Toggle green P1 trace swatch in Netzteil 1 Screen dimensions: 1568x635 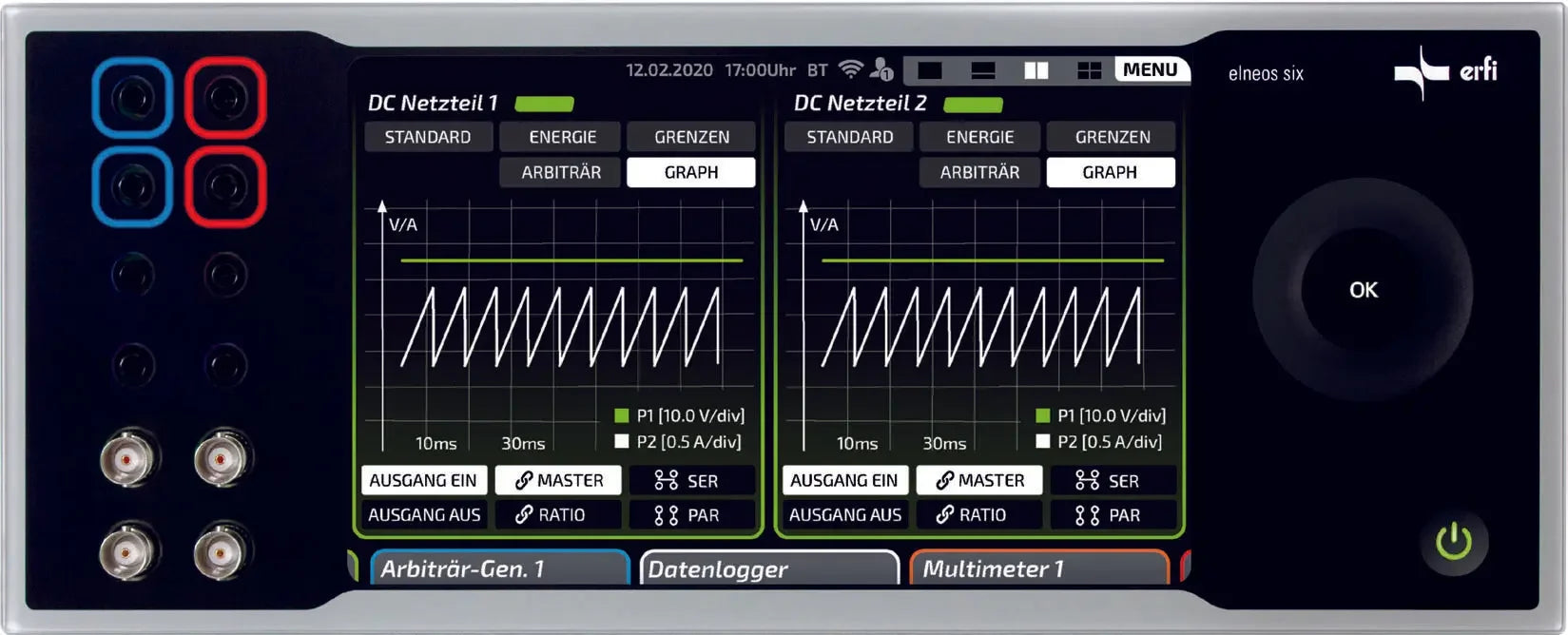(x=622, y=415)
